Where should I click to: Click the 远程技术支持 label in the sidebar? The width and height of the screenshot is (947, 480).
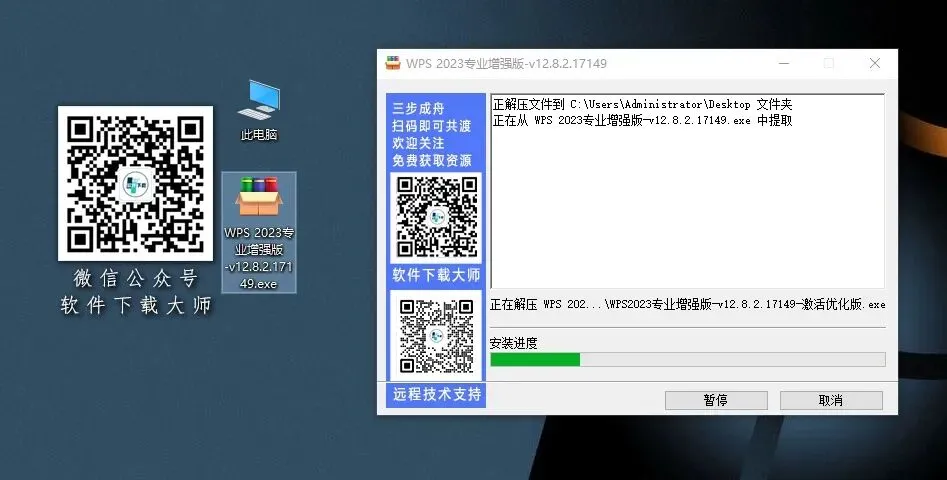437,394
